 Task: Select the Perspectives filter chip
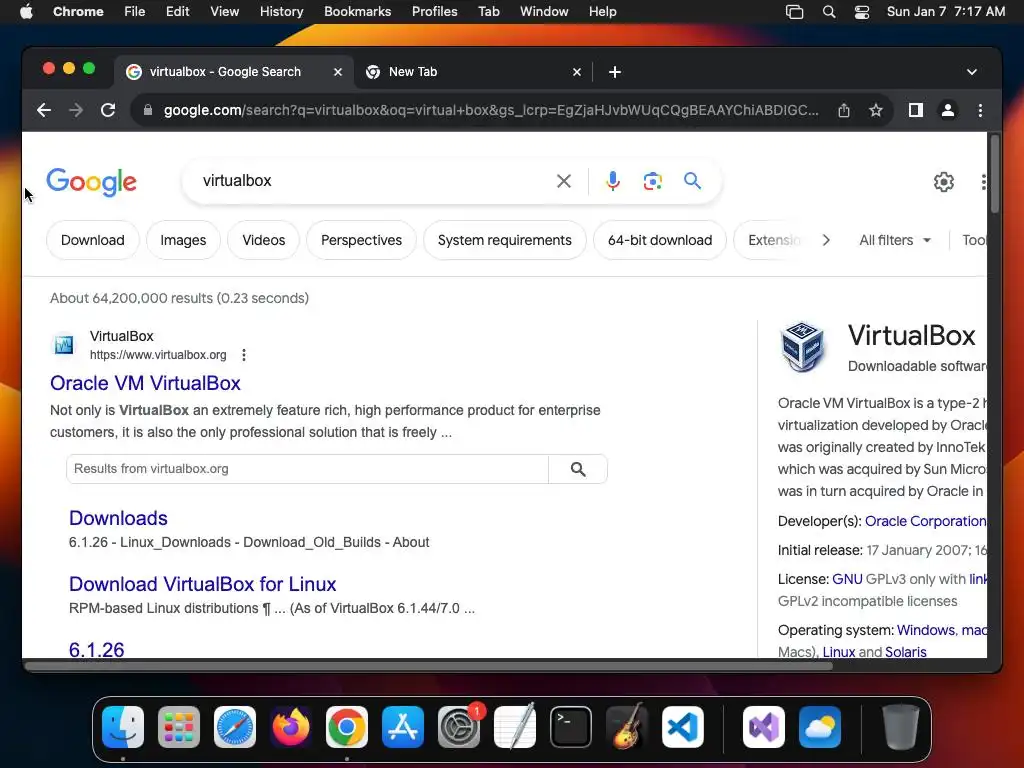[361, 240]
